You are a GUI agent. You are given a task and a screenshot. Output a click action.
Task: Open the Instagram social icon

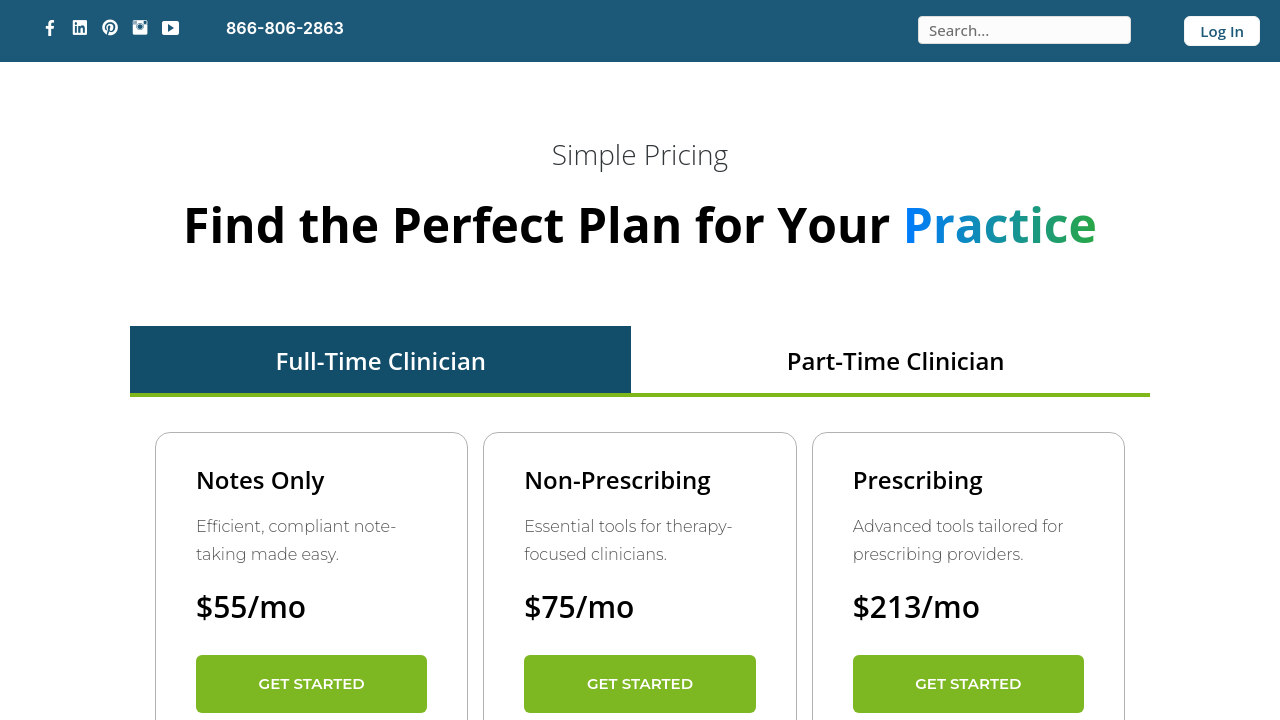click(x=140, y=28)
